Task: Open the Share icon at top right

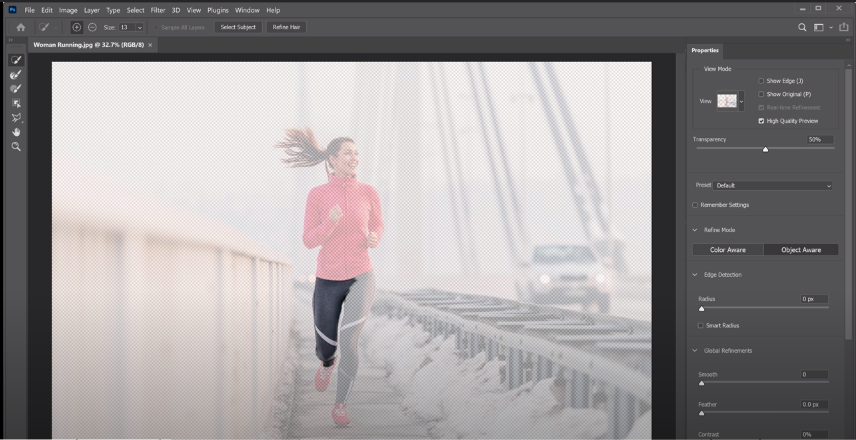Action: click(842, 27)
